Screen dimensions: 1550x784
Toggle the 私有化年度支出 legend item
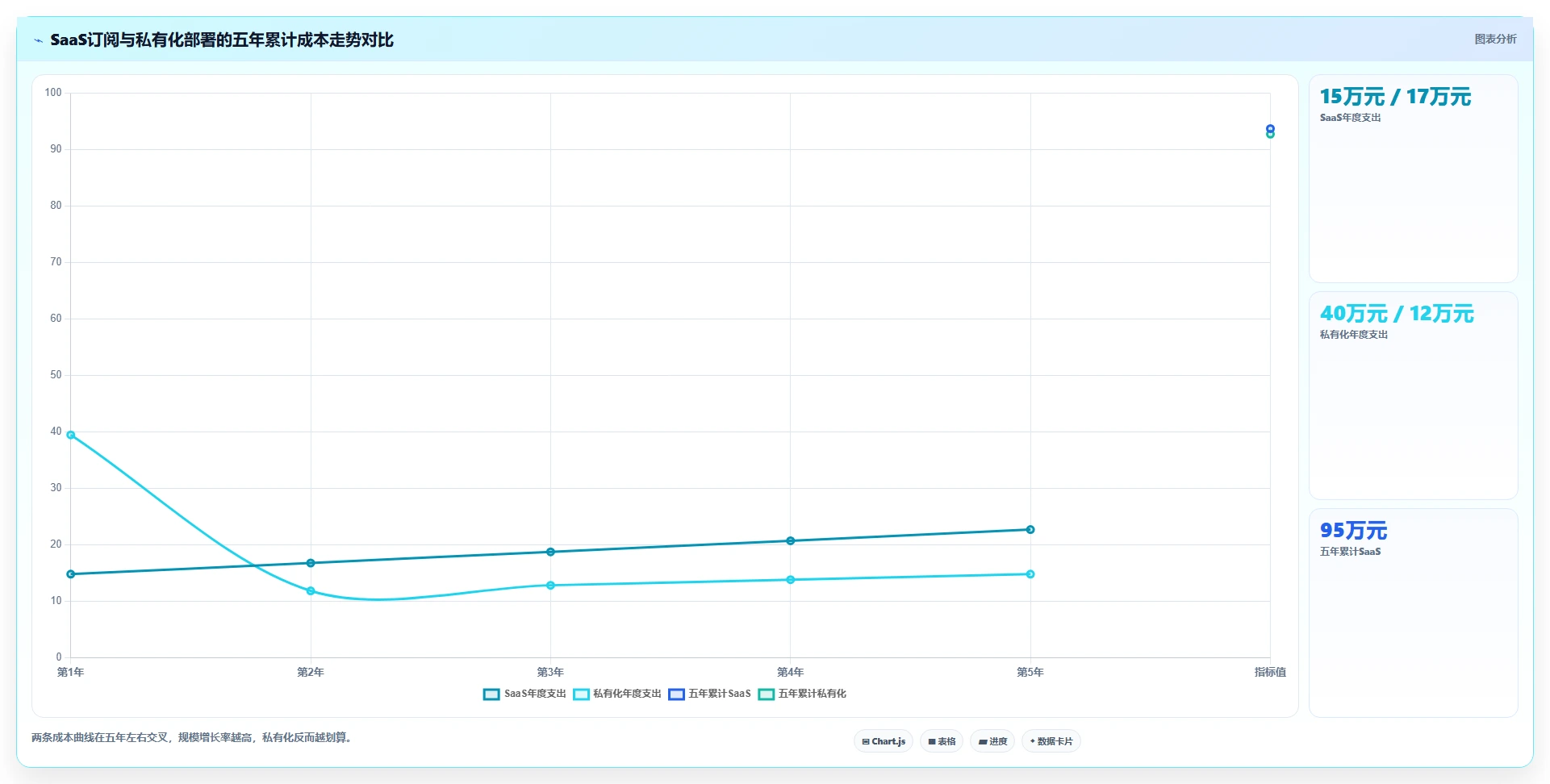[x=617, y=694]
